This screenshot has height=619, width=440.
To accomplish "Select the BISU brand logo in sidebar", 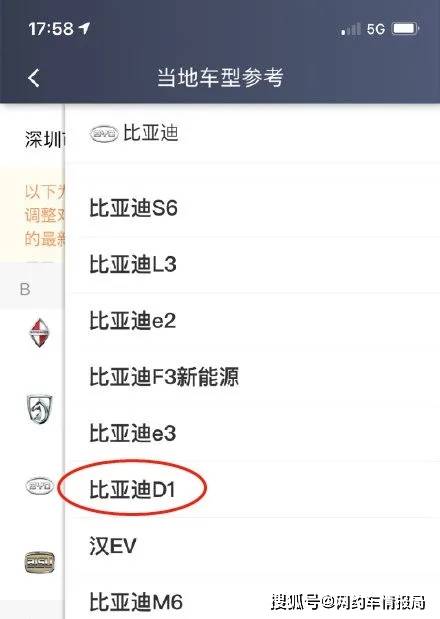I will point(39,562).
